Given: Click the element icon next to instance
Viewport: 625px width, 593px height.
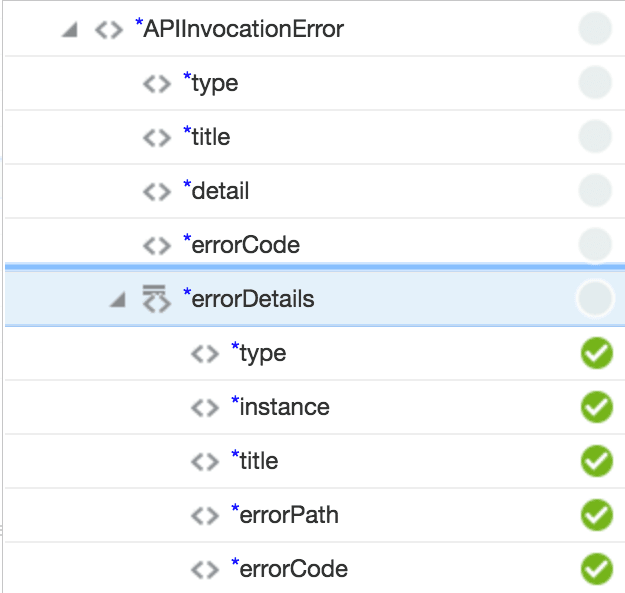Looking at the screenshot, I should pos(205,407).
